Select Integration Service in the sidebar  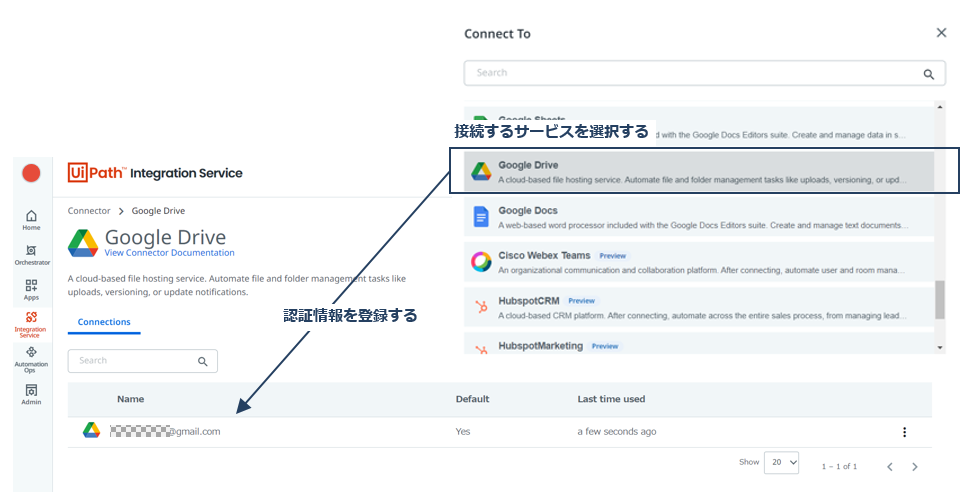point(31,324)
